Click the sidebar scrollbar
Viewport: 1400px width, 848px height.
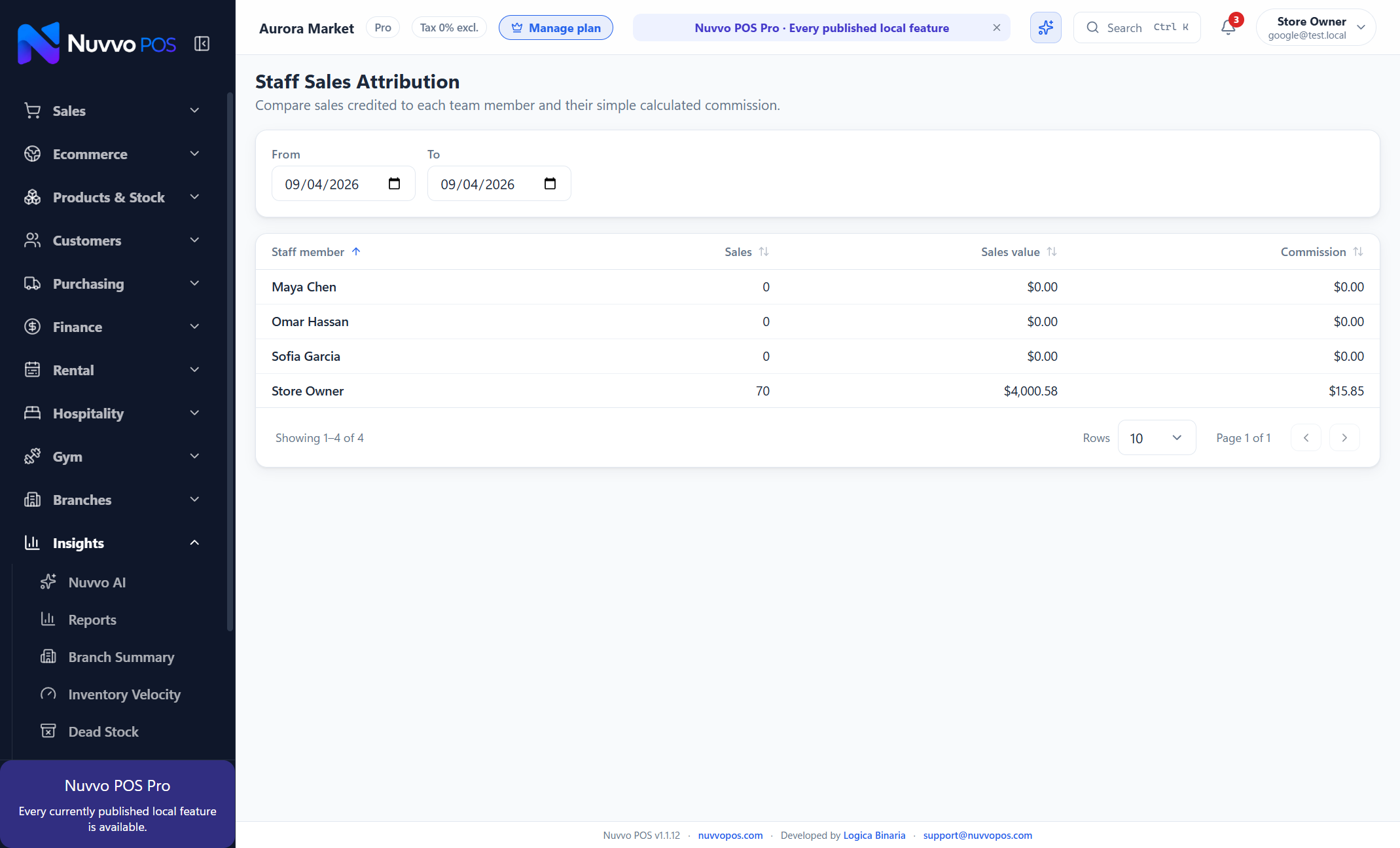coord(230,361)
